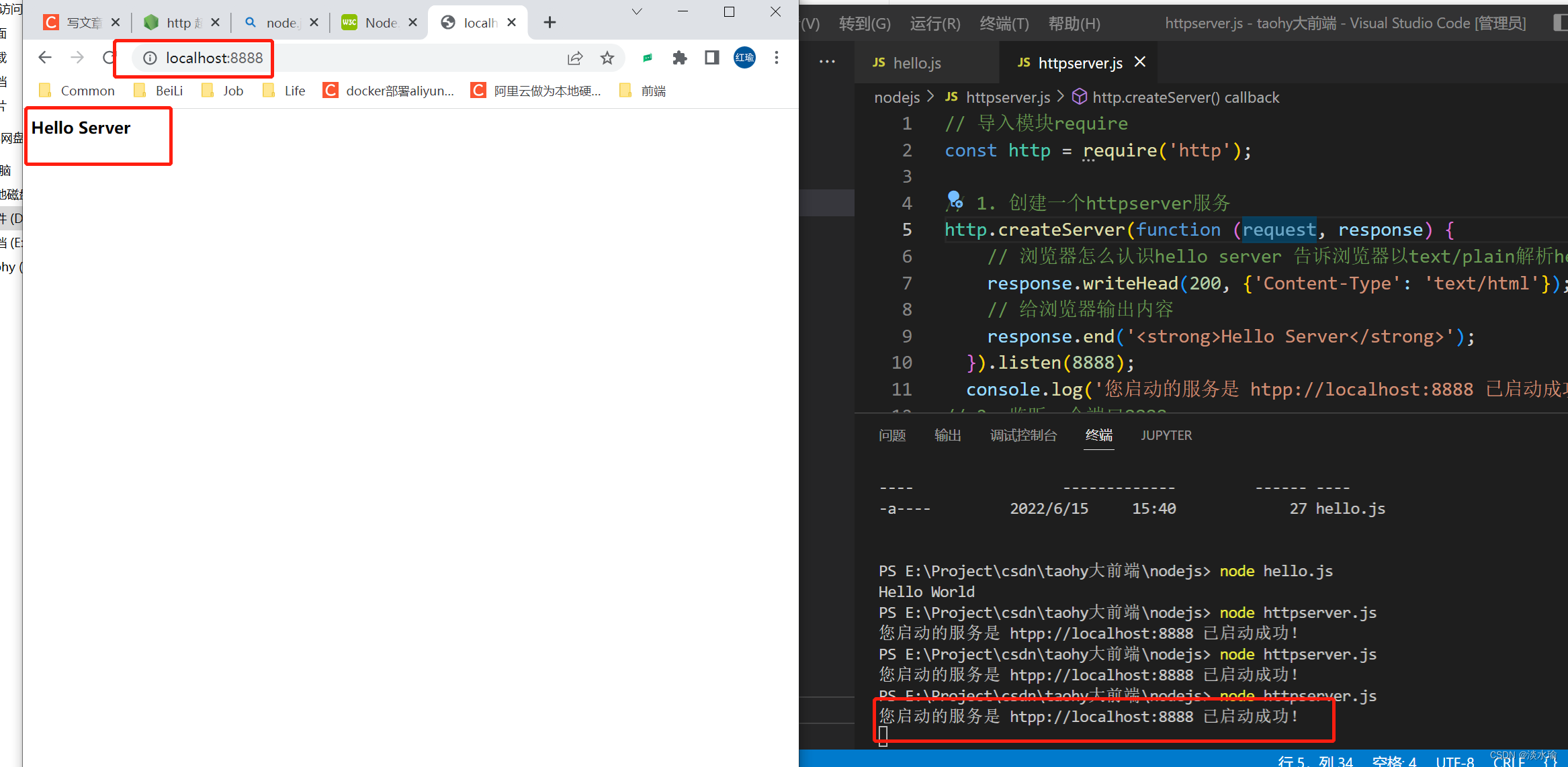Close the node search tab
The height and width of the screenshot is (767, 1568).
coord(314,22)
